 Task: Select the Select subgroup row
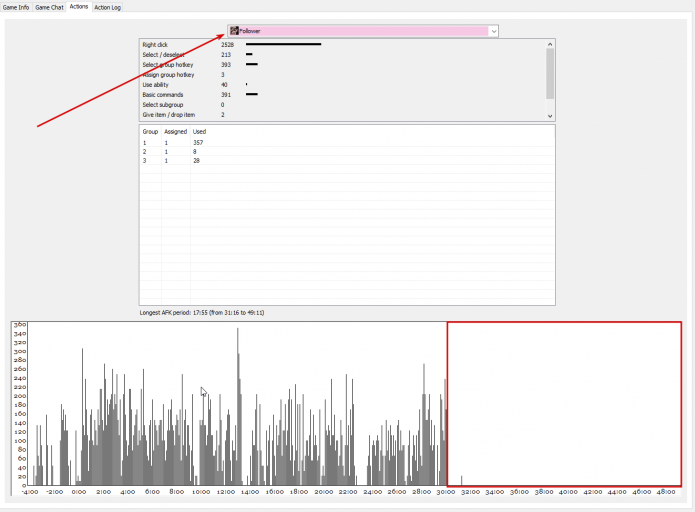coord(343,105)
